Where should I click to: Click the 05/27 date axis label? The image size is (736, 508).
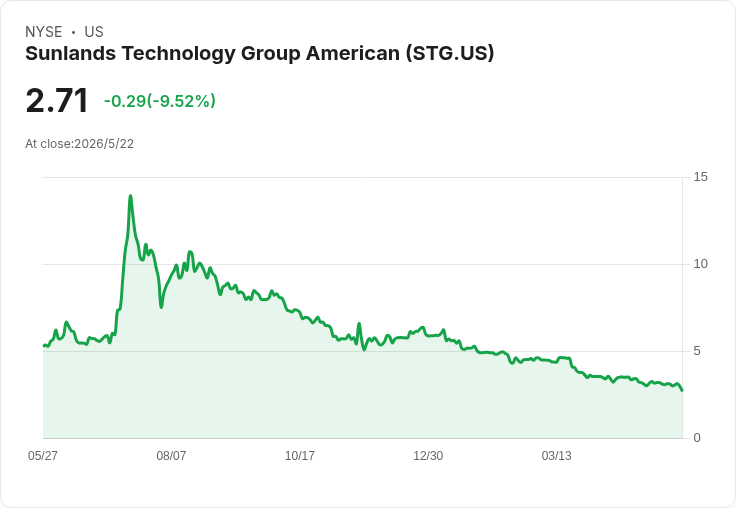43,455
